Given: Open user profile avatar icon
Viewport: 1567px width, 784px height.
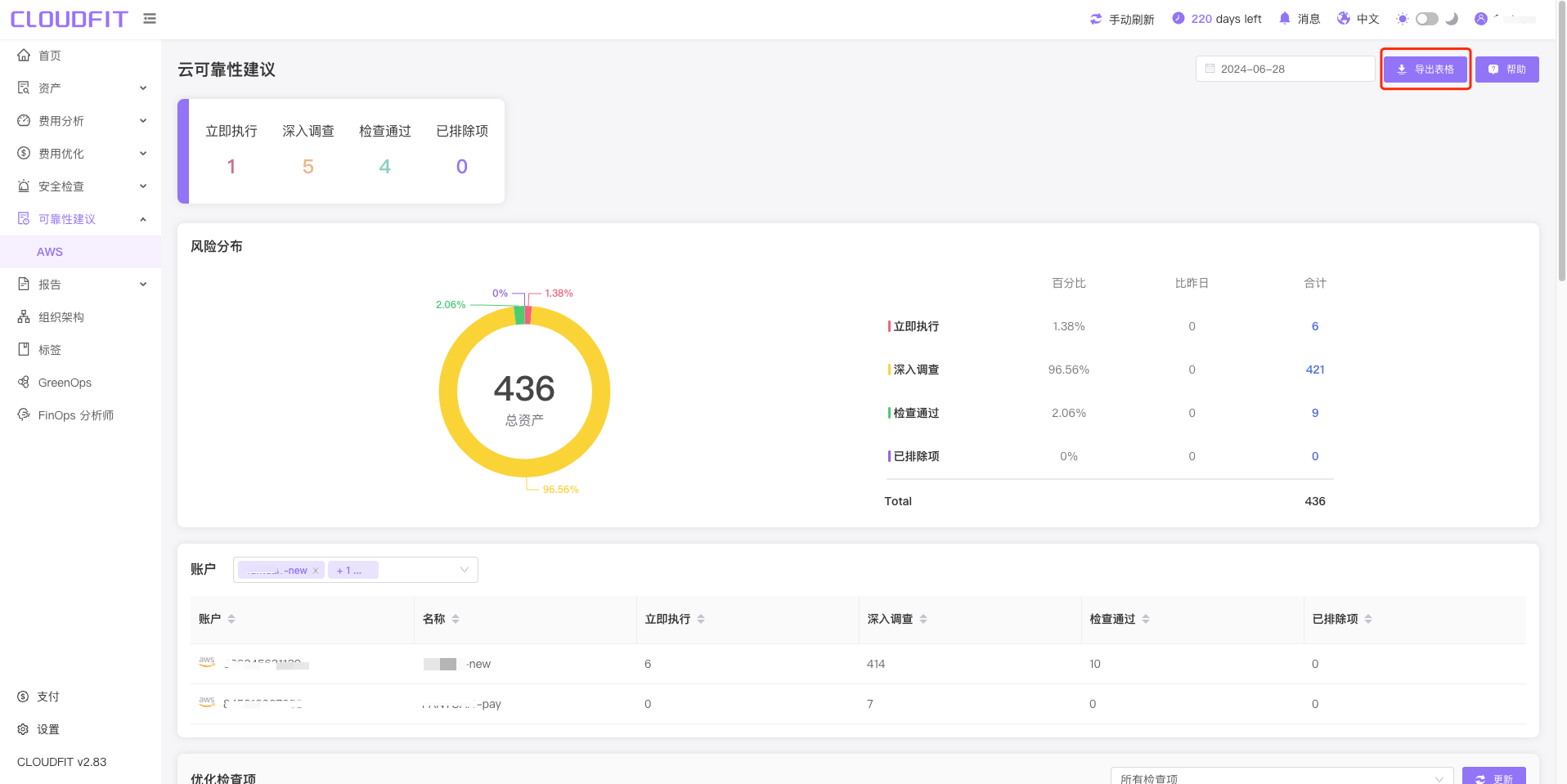Looking at the screenshot, I should [x=1481, y=19].
